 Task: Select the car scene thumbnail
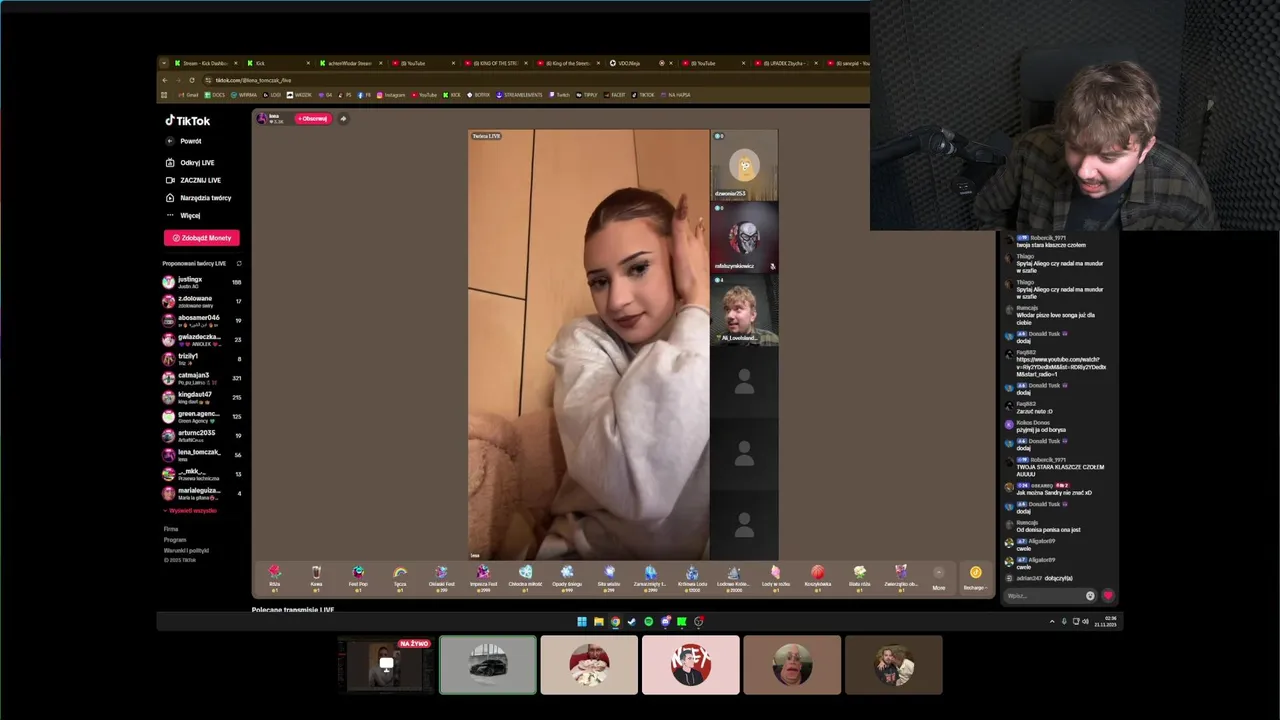488,665
